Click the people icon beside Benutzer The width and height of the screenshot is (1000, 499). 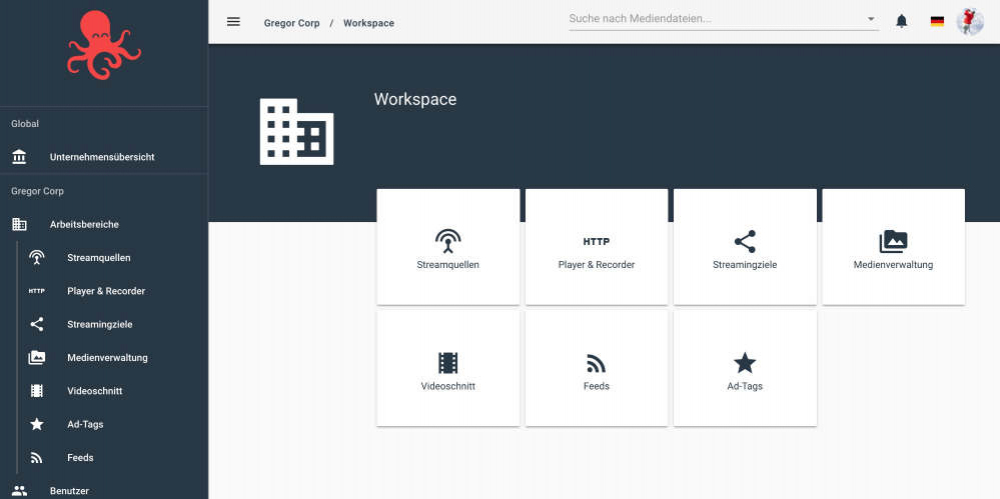tap(19, 491)
